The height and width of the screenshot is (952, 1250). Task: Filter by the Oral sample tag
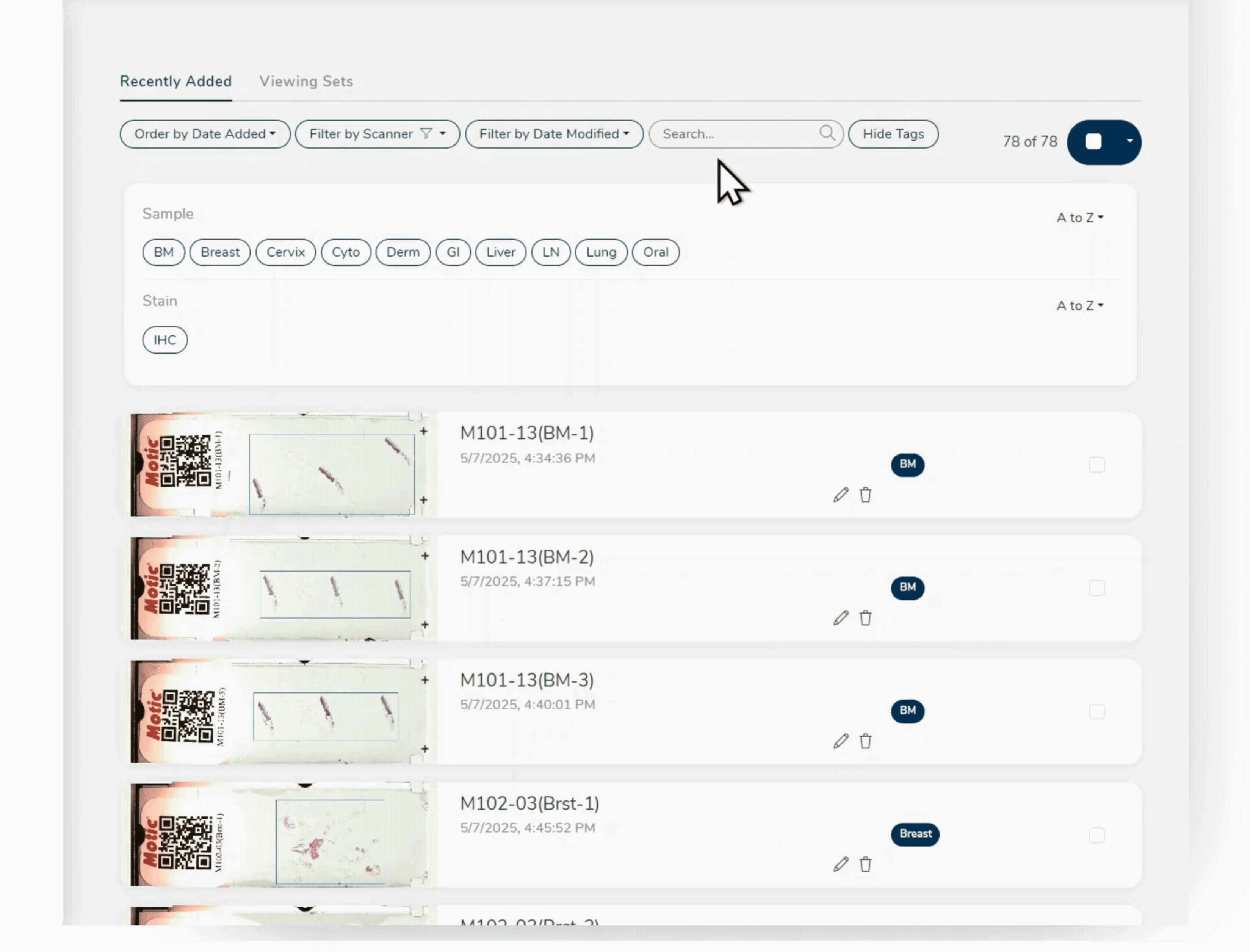(656, 252)
